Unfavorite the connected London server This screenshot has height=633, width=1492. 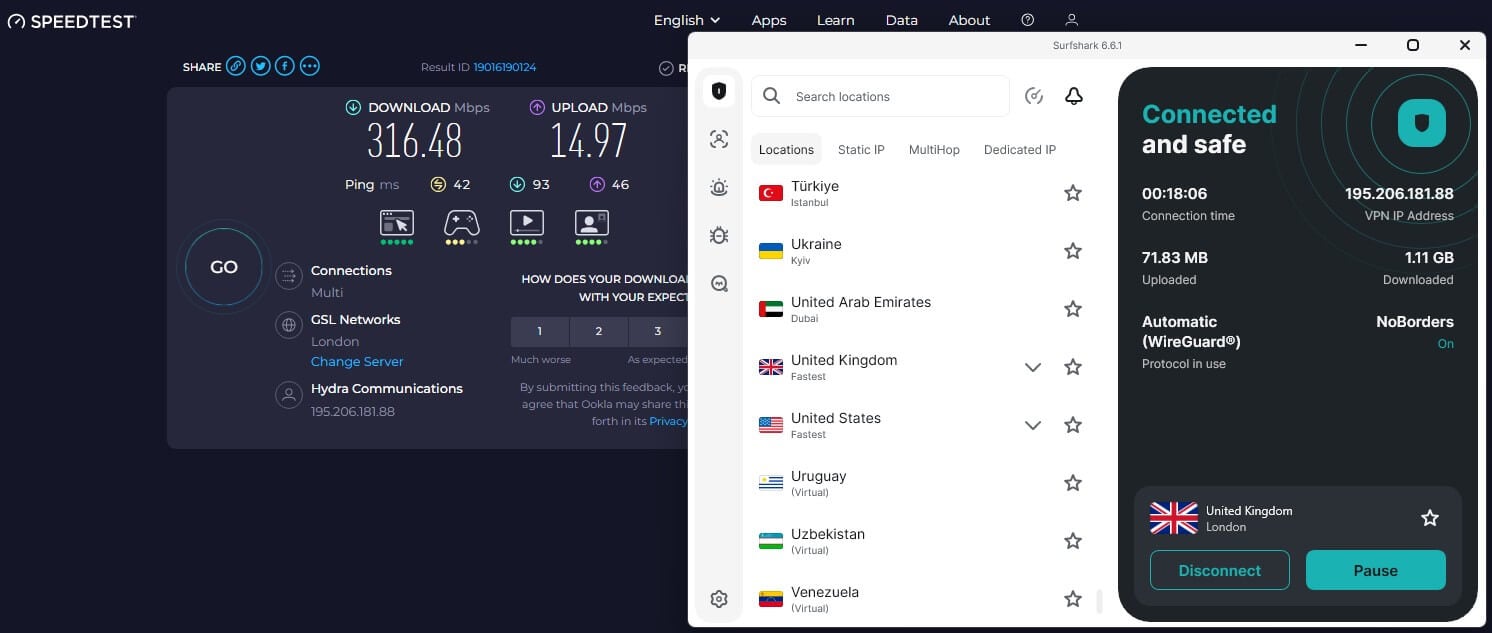[x=1429, y=518]
